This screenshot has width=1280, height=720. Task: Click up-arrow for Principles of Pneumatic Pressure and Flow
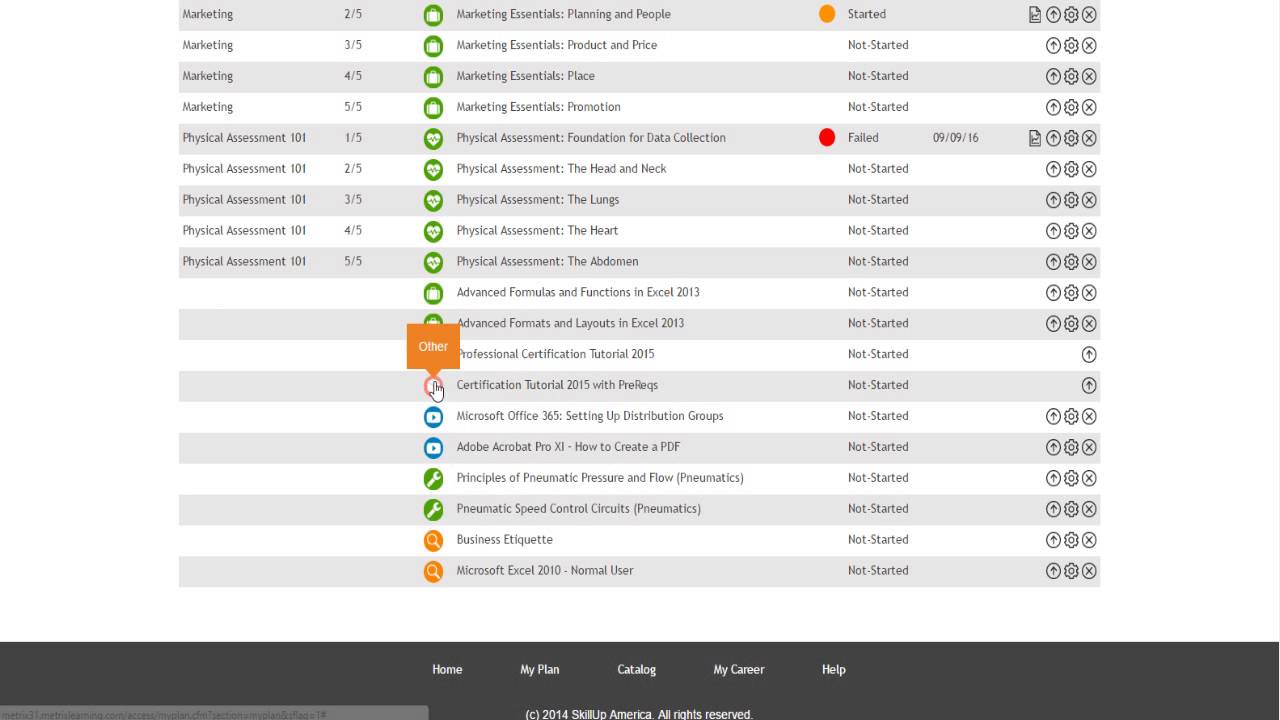[x=1053, y=478]
